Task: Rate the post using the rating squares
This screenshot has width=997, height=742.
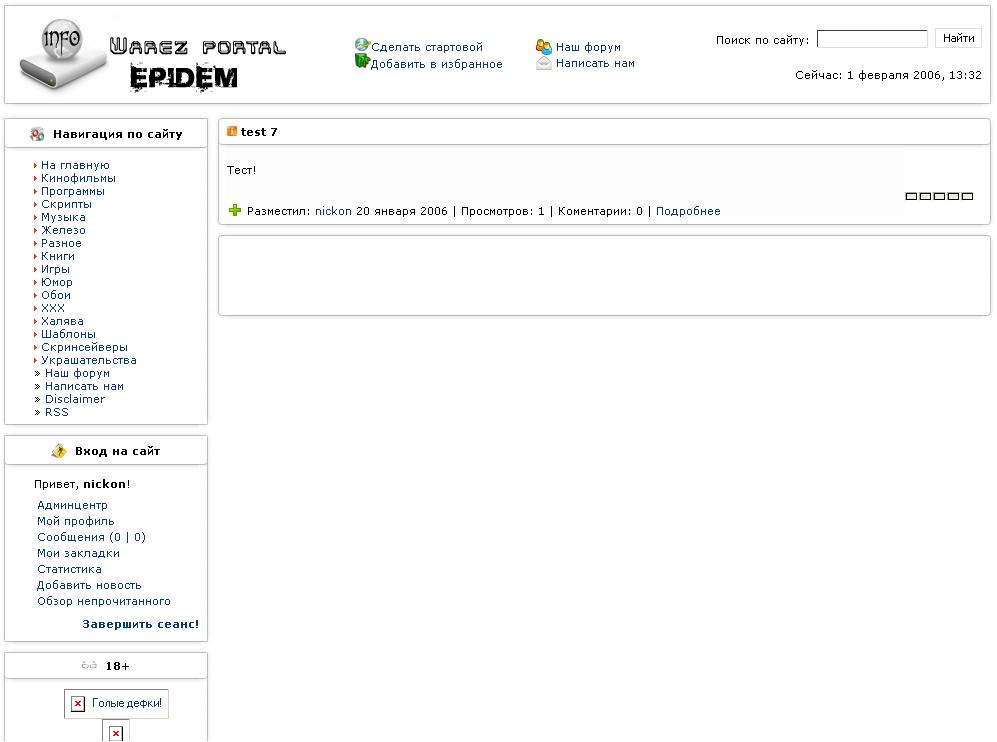Action: click(939, 196)
